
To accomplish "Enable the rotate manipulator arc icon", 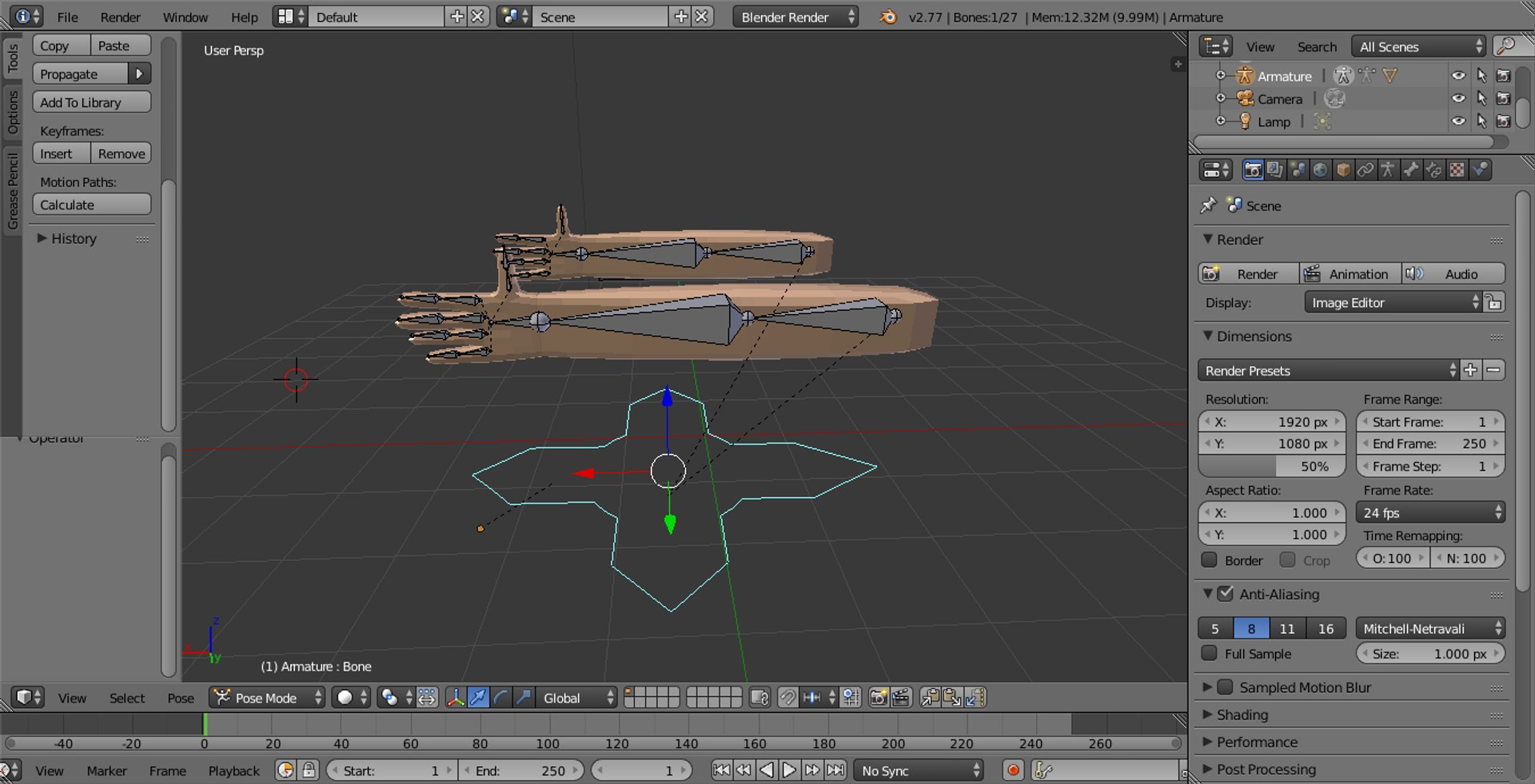I will pyautogui.click(x=500, y=698).
